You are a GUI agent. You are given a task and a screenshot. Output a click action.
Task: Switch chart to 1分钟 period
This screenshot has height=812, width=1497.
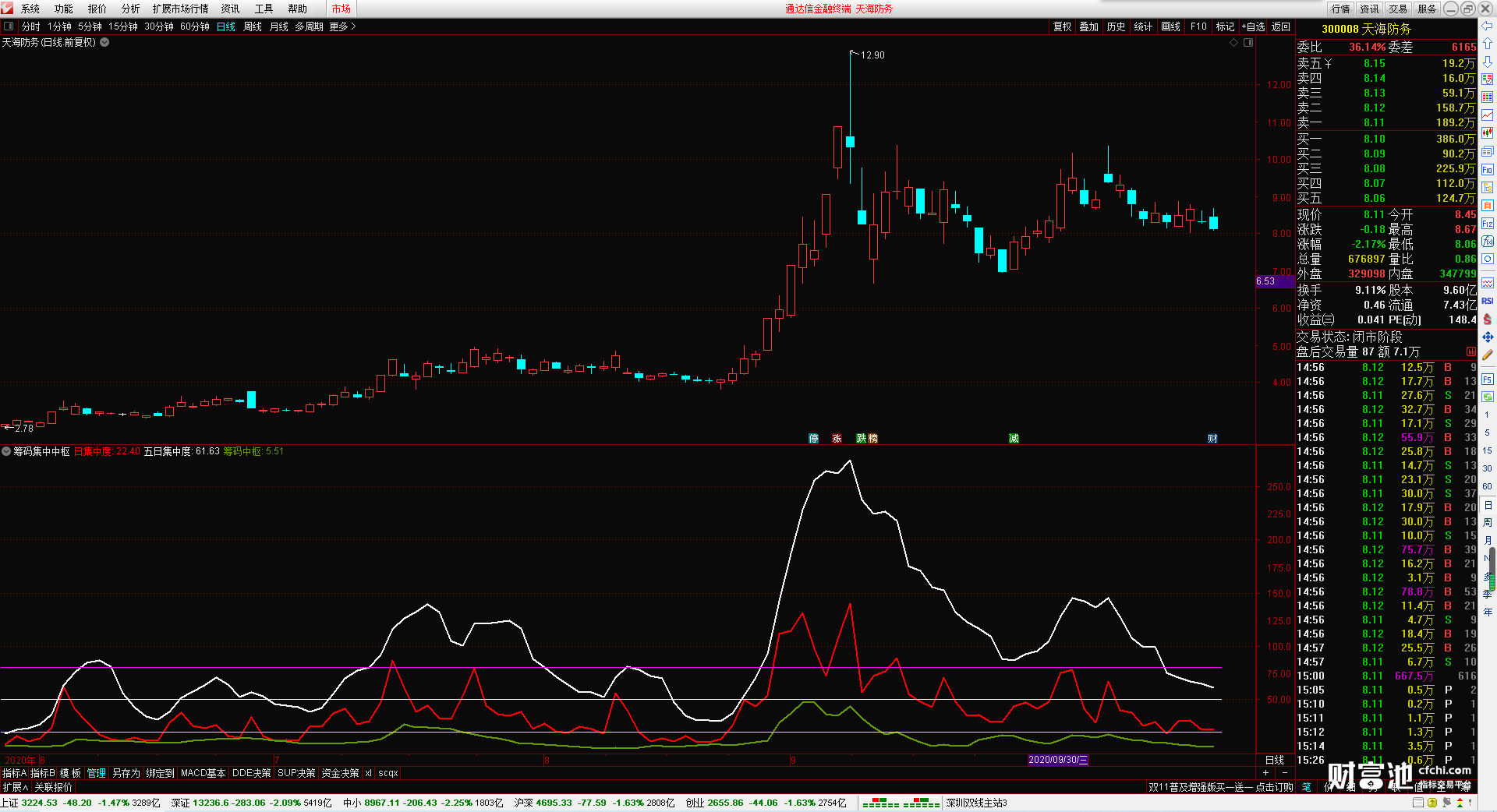[59, 26]
